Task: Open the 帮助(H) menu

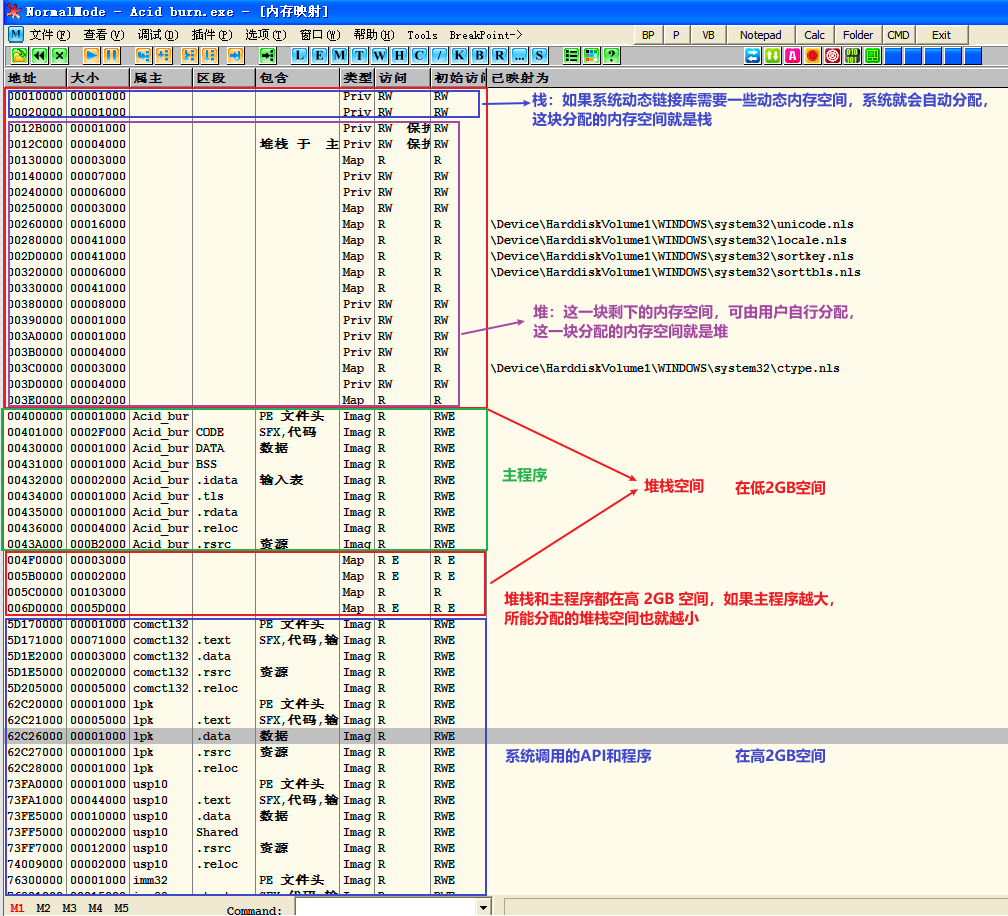Action: 374,35
